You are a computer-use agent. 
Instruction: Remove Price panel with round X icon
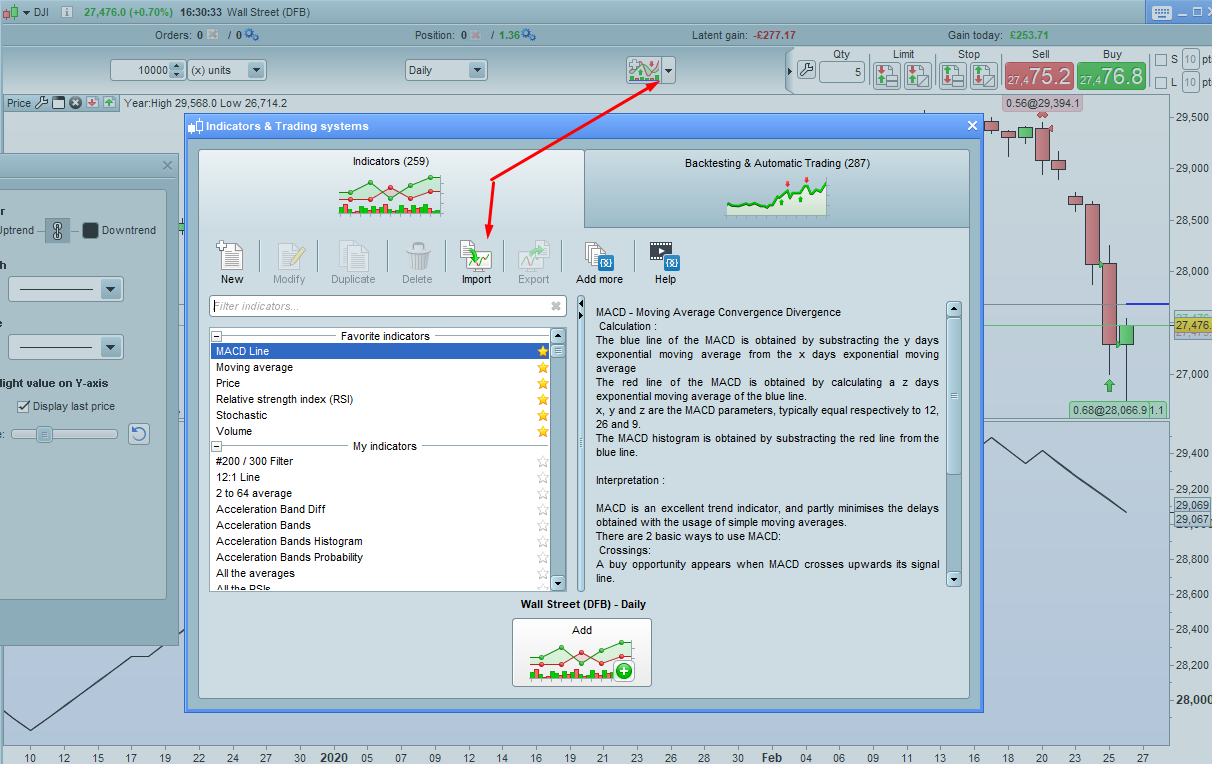[75, 102]
